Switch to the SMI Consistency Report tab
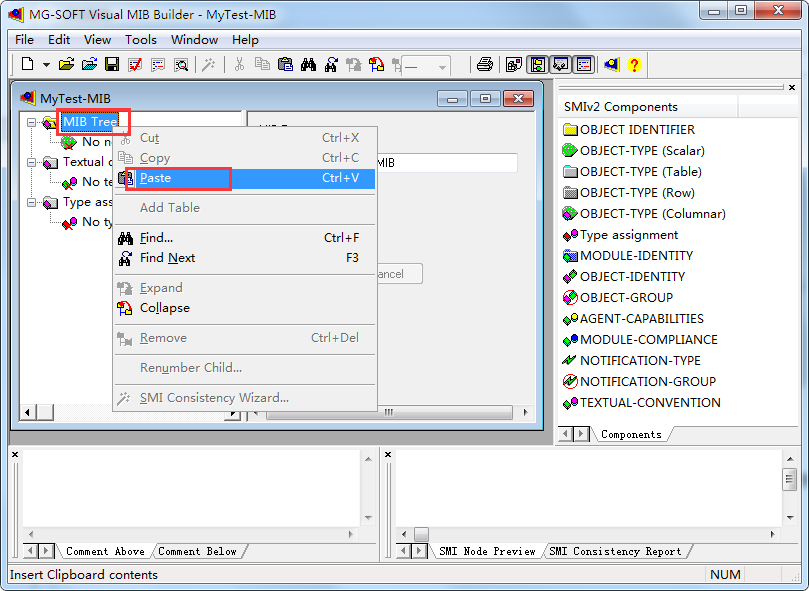Image resolution: width=809 pixels, height=591 pixels. coord(615,551)
